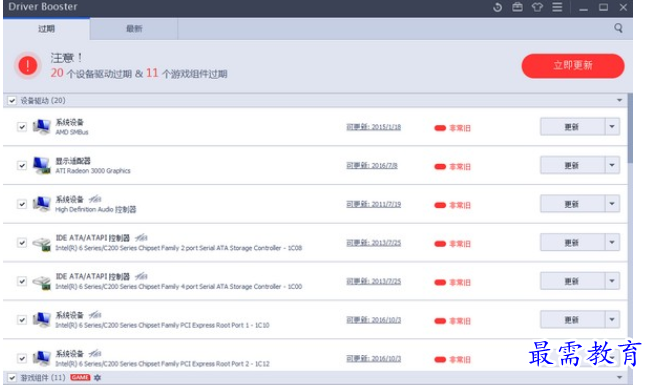Open 可更新 2016/10/3 link for Root Port 1

[x=374, y=320]
